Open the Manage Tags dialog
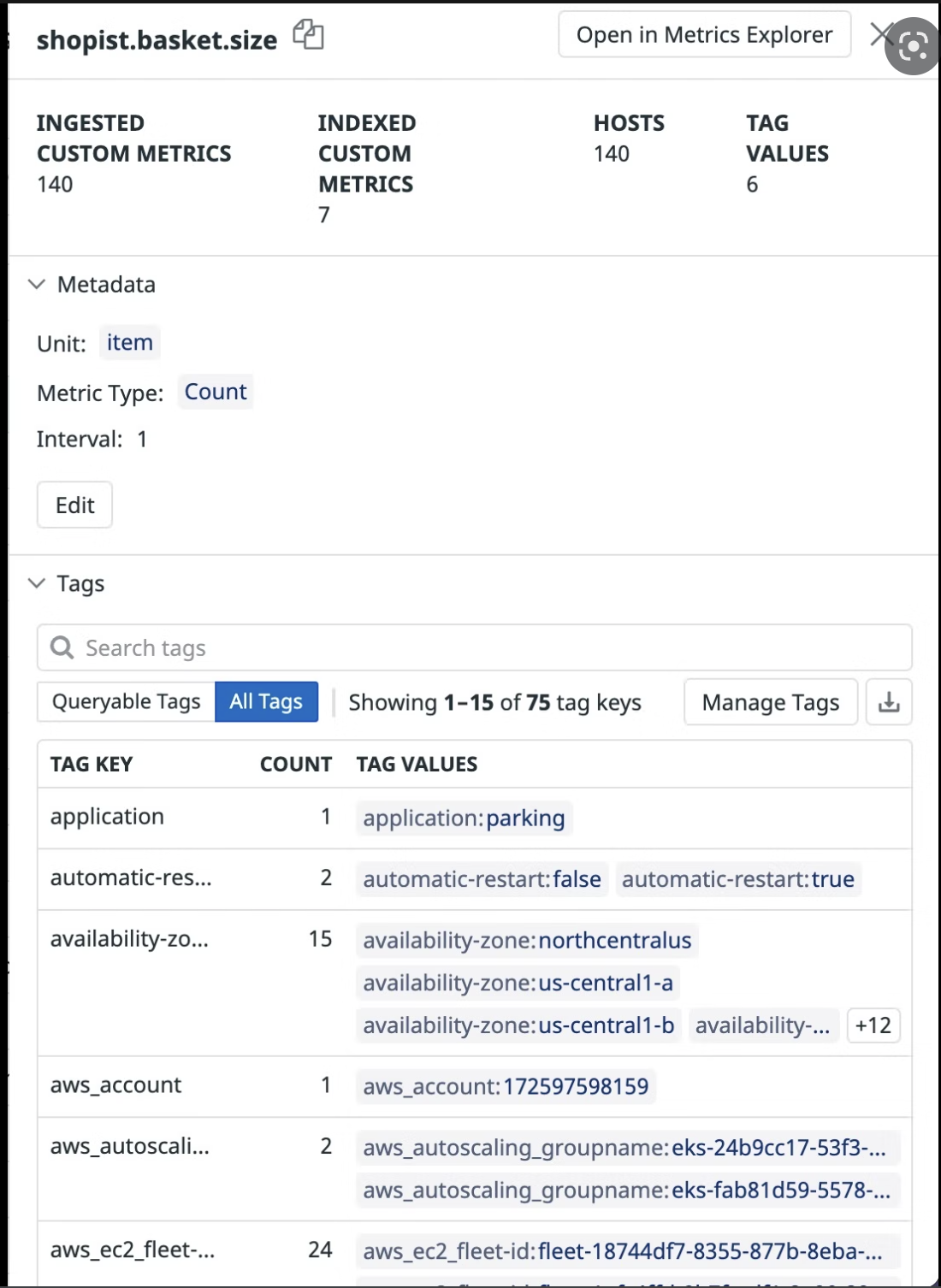This screenshot has height=1288, width=941. coord(770,702)
